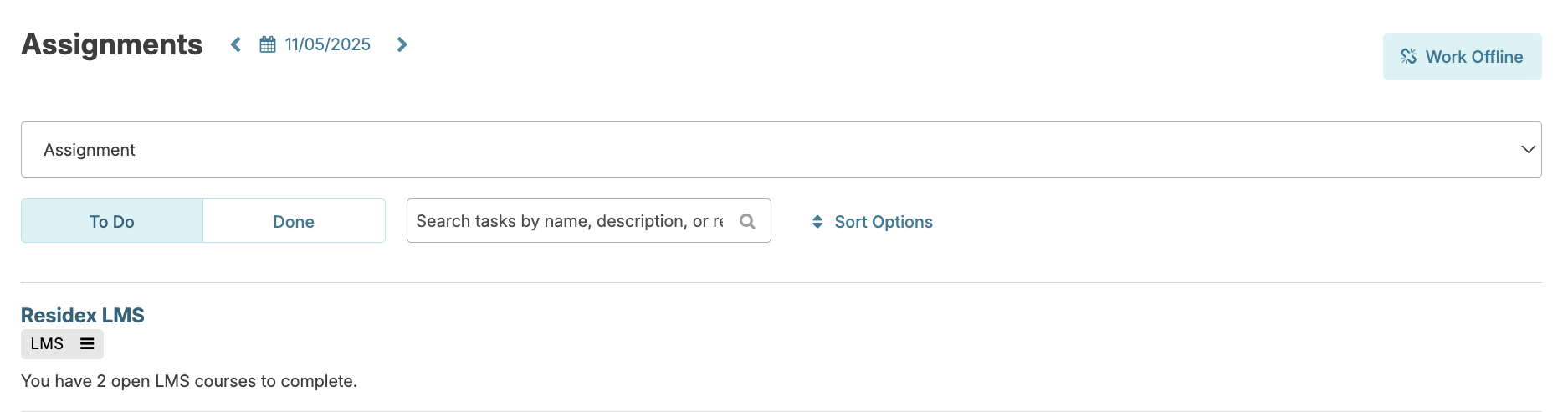The height and width of the screenshot is (412, 1568).
Task: Click the 11/05/2025 date text
Action: click(328, 44)
